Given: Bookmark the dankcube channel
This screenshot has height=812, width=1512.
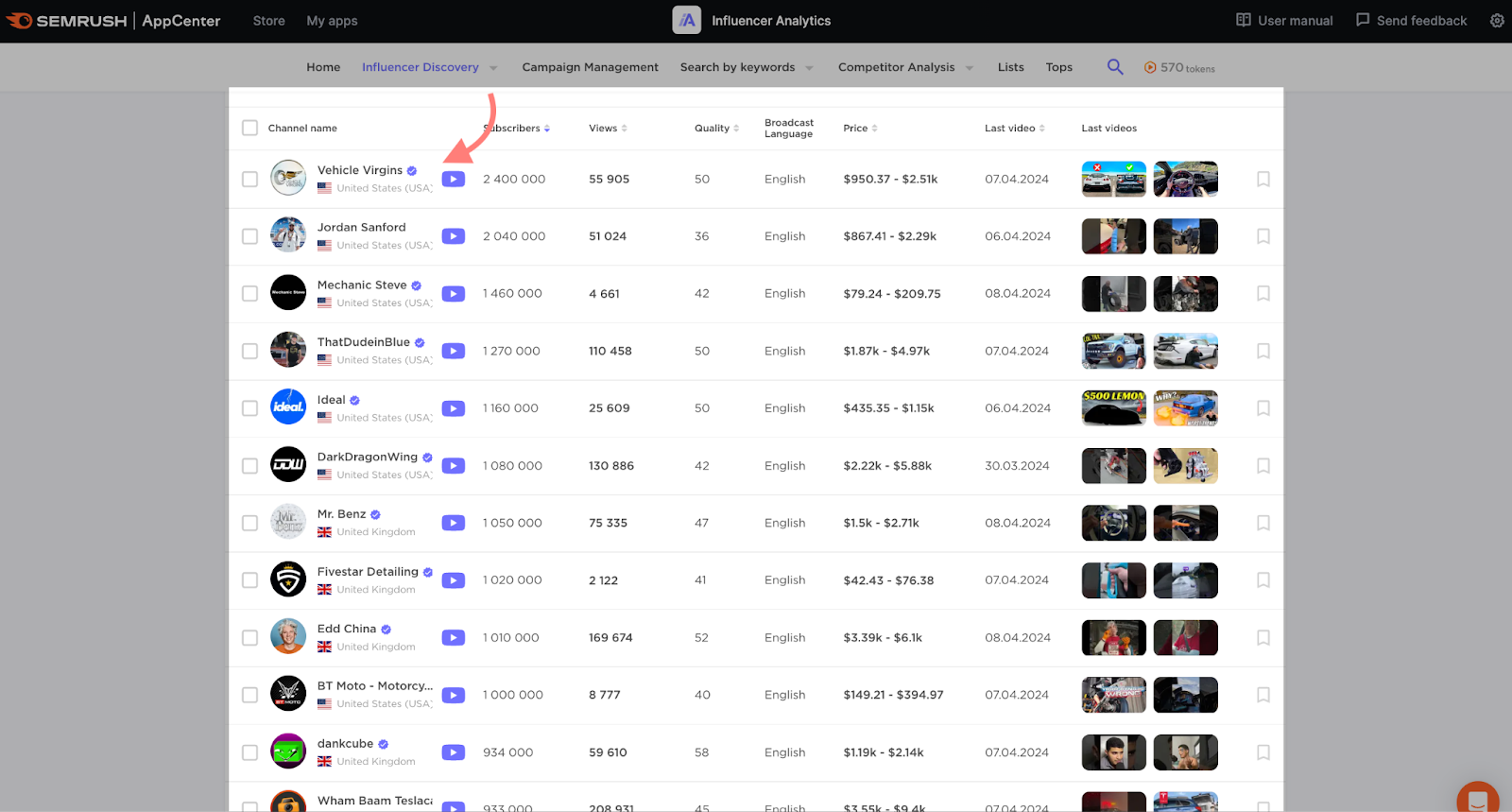Looking at the screenshot, I should tap(1263, 752).
